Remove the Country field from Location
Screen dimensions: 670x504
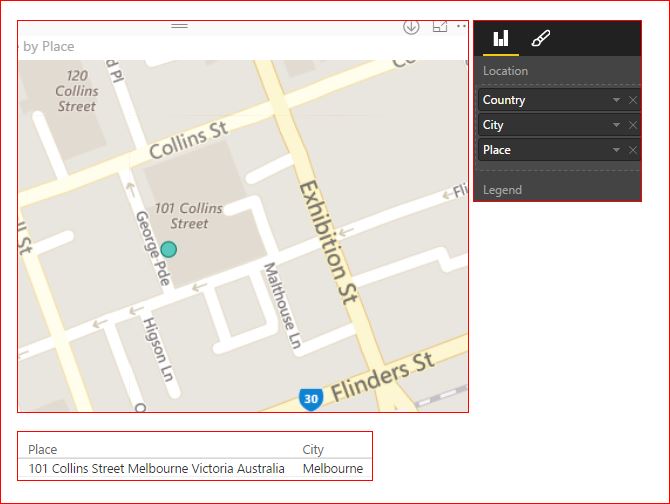click(633, 100)
